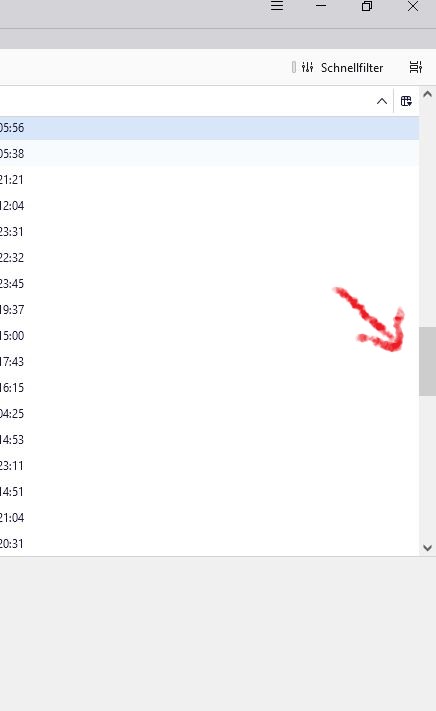This screenshot has height=711, width=436.
Task: Close the application window
Action: (x=413, y=6)
